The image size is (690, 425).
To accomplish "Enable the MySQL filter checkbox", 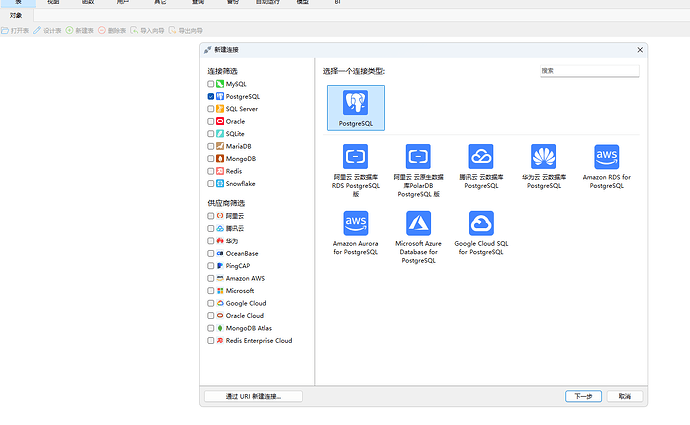I will [210, 84].
